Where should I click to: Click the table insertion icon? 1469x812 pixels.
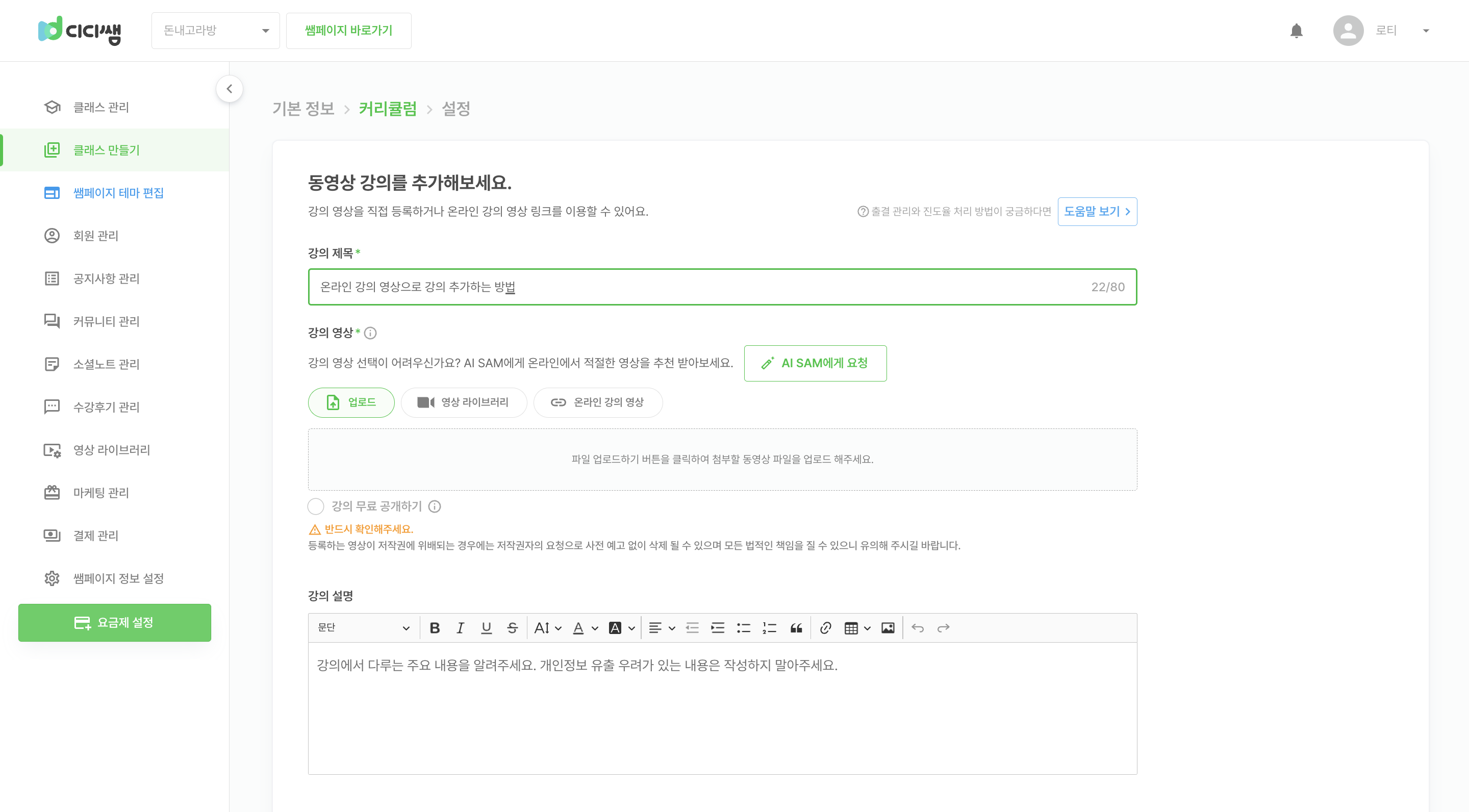852,627
